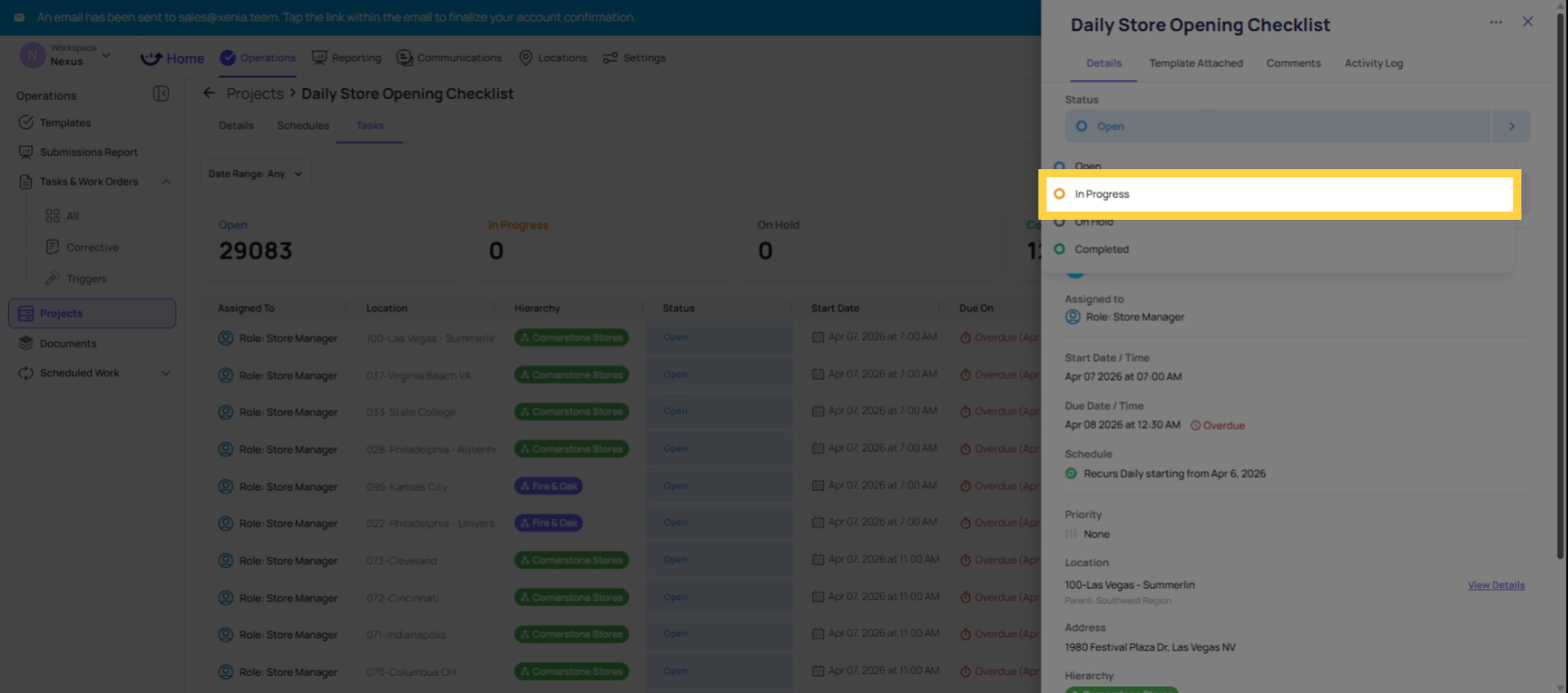Click the Open count card 29083

pos(331,244)
